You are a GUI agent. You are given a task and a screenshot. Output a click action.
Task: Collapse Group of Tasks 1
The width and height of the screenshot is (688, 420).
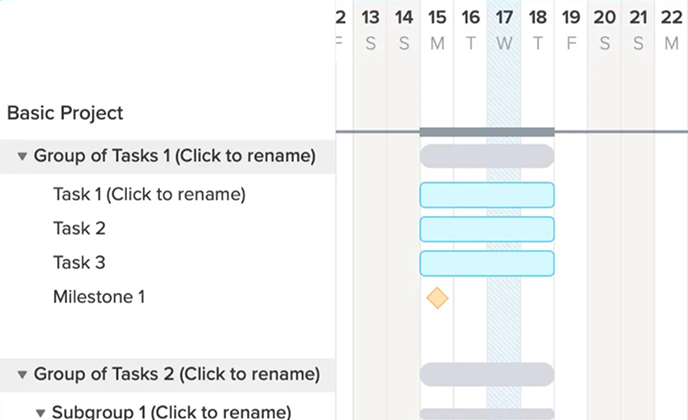[22, 157]
